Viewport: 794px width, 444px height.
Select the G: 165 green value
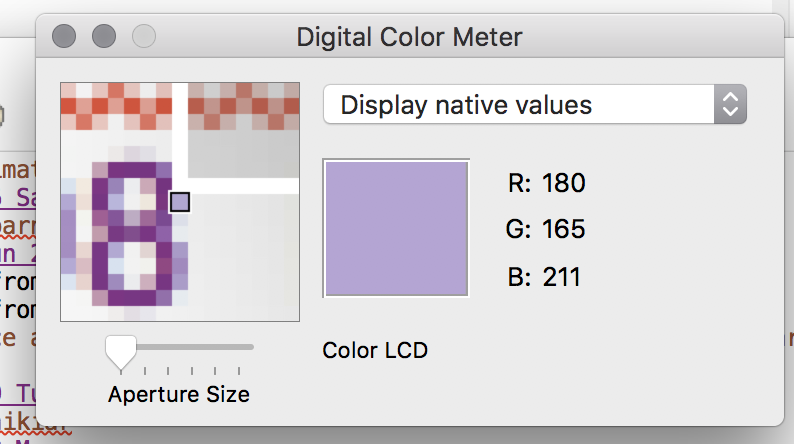[545, 229]
